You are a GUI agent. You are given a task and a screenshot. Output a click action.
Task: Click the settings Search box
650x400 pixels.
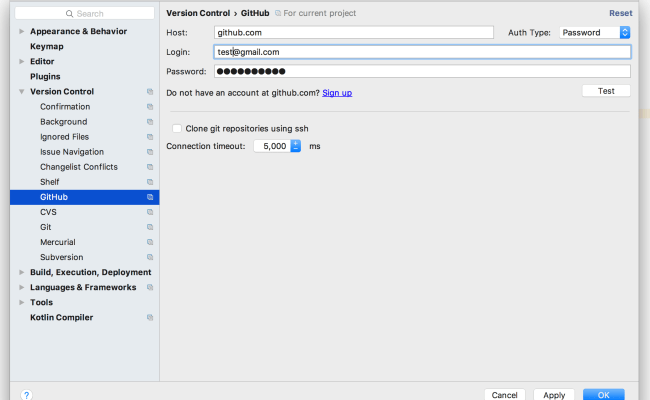(85, 14)
